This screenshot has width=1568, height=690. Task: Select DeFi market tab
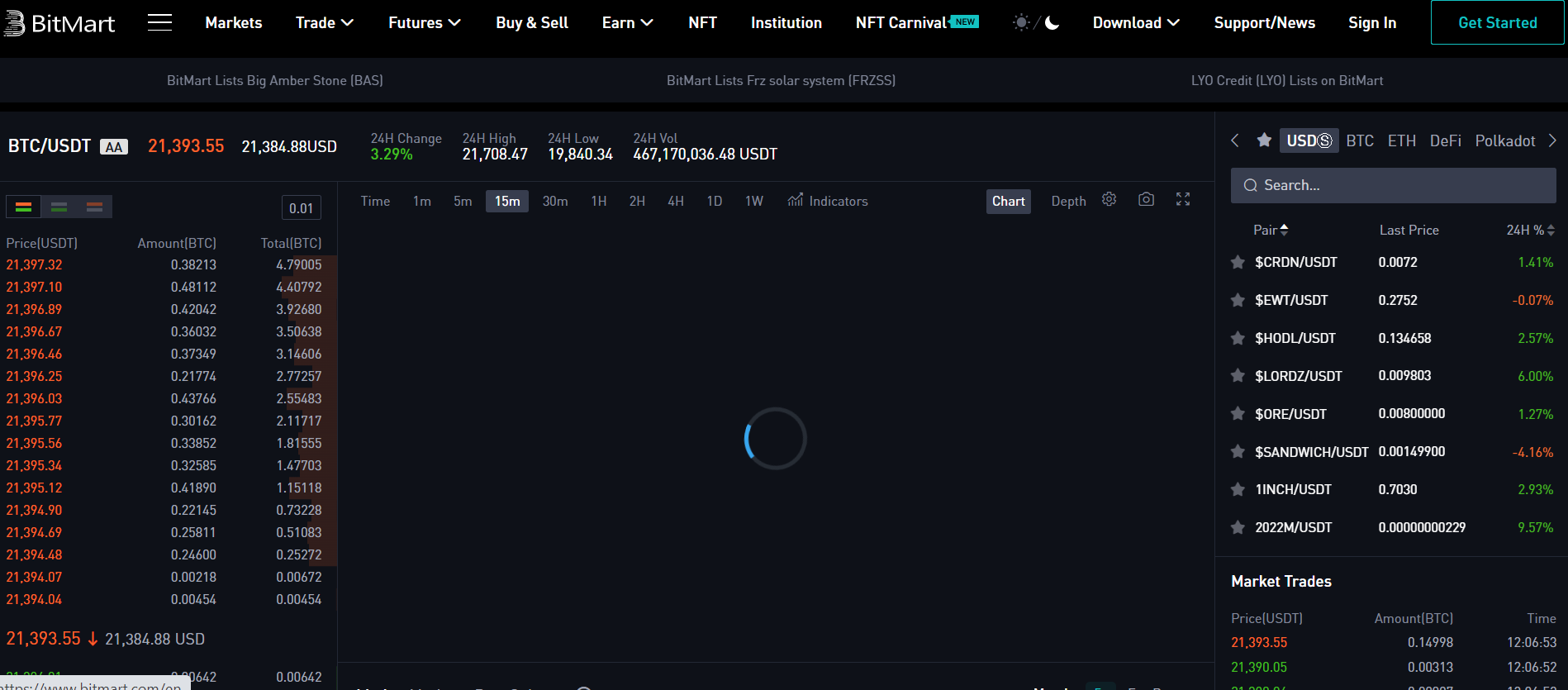pos(1446,140)
